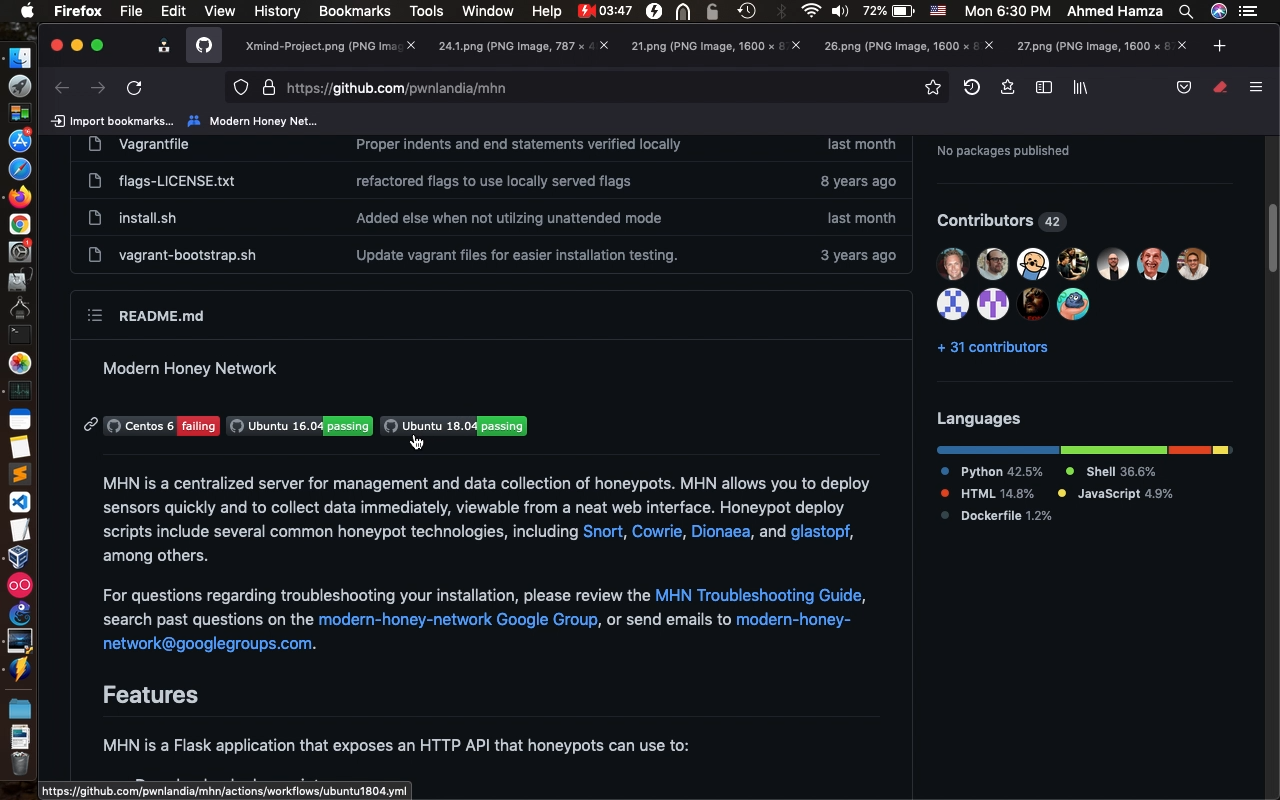Toggle bookmark star for this page
This screenshot has height=800, width=1280.
click(933, 88)
